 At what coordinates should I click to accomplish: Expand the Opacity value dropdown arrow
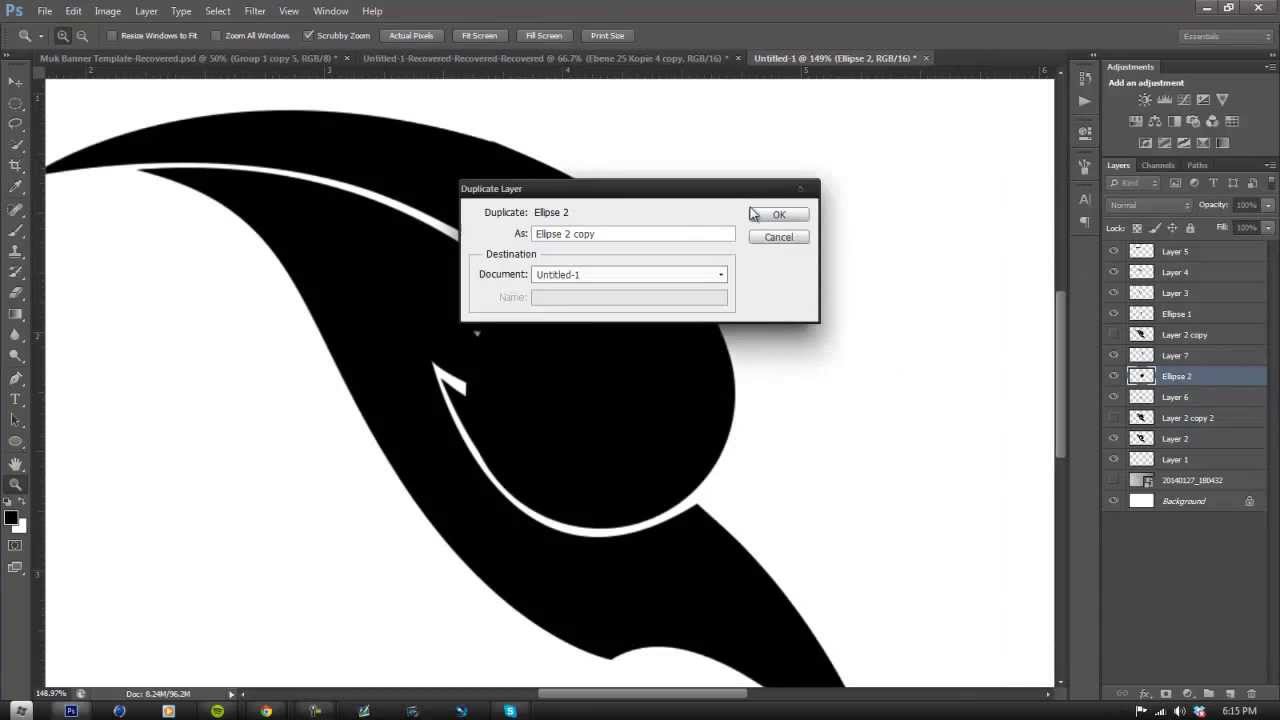[1268, 205]
